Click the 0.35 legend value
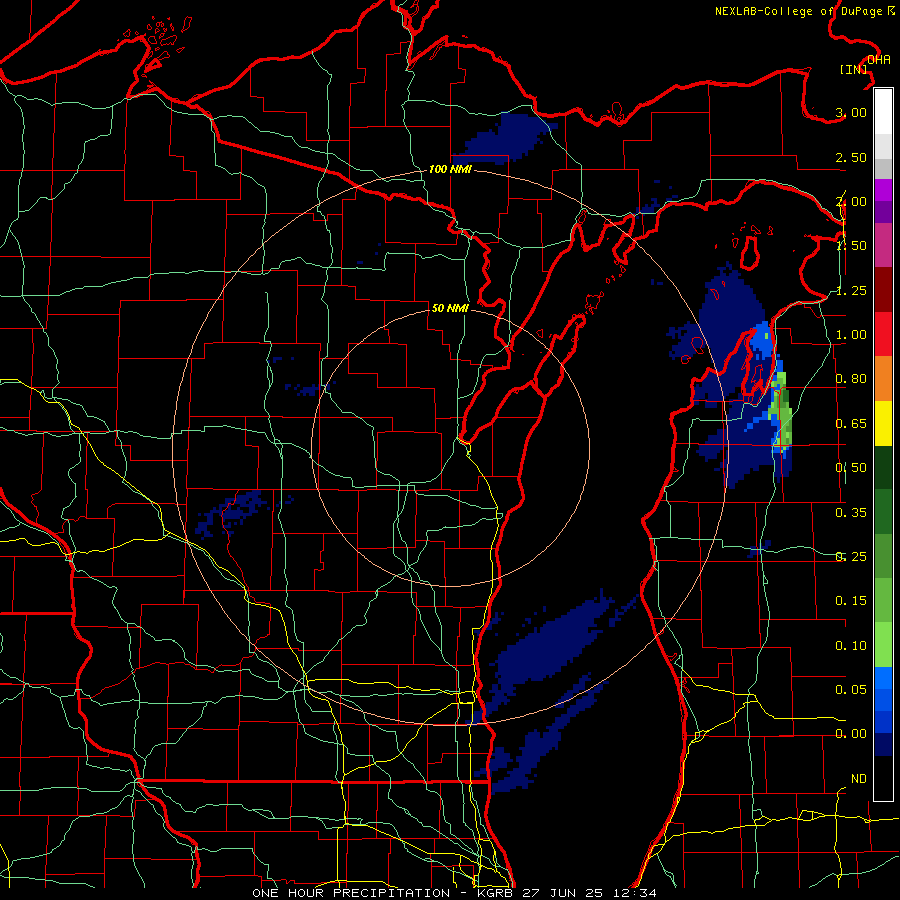The height and width of the screenshot is (900, 900). tap(851, 513)
